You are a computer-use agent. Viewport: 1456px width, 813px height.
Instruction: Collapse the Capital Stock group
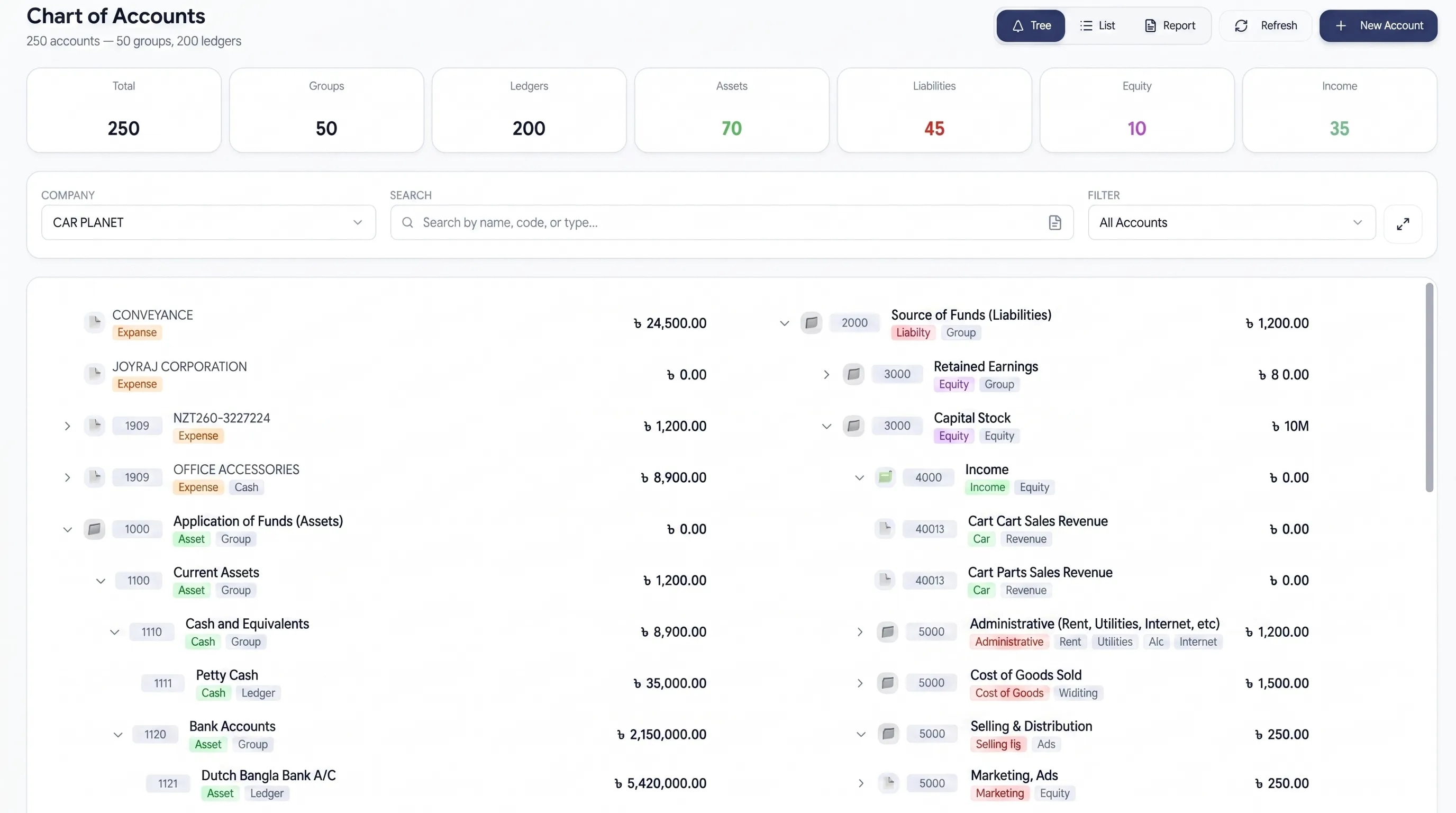[826, 426]
